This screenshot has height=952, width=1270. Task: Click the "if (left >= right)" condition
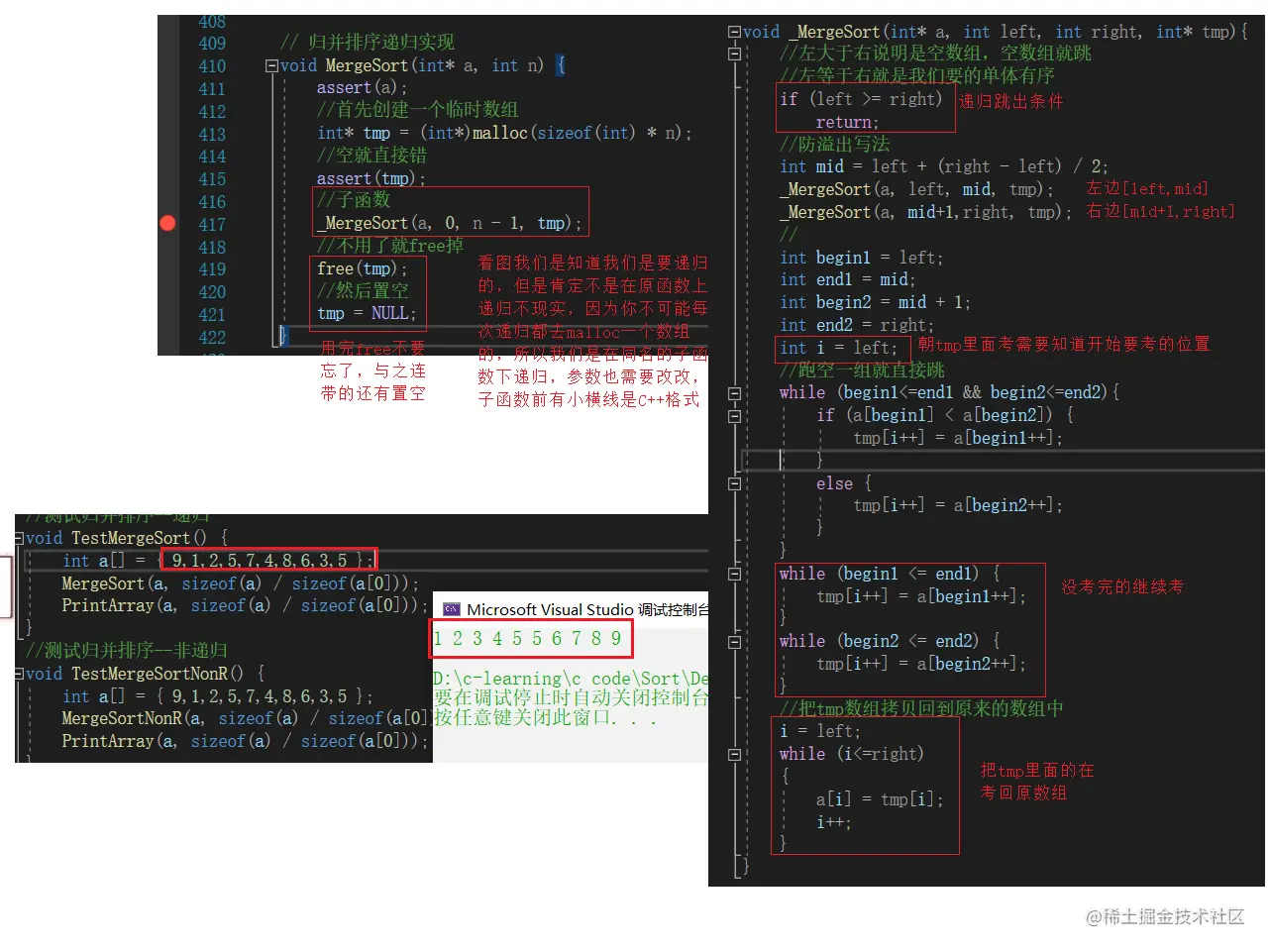(x=861, y=99)
